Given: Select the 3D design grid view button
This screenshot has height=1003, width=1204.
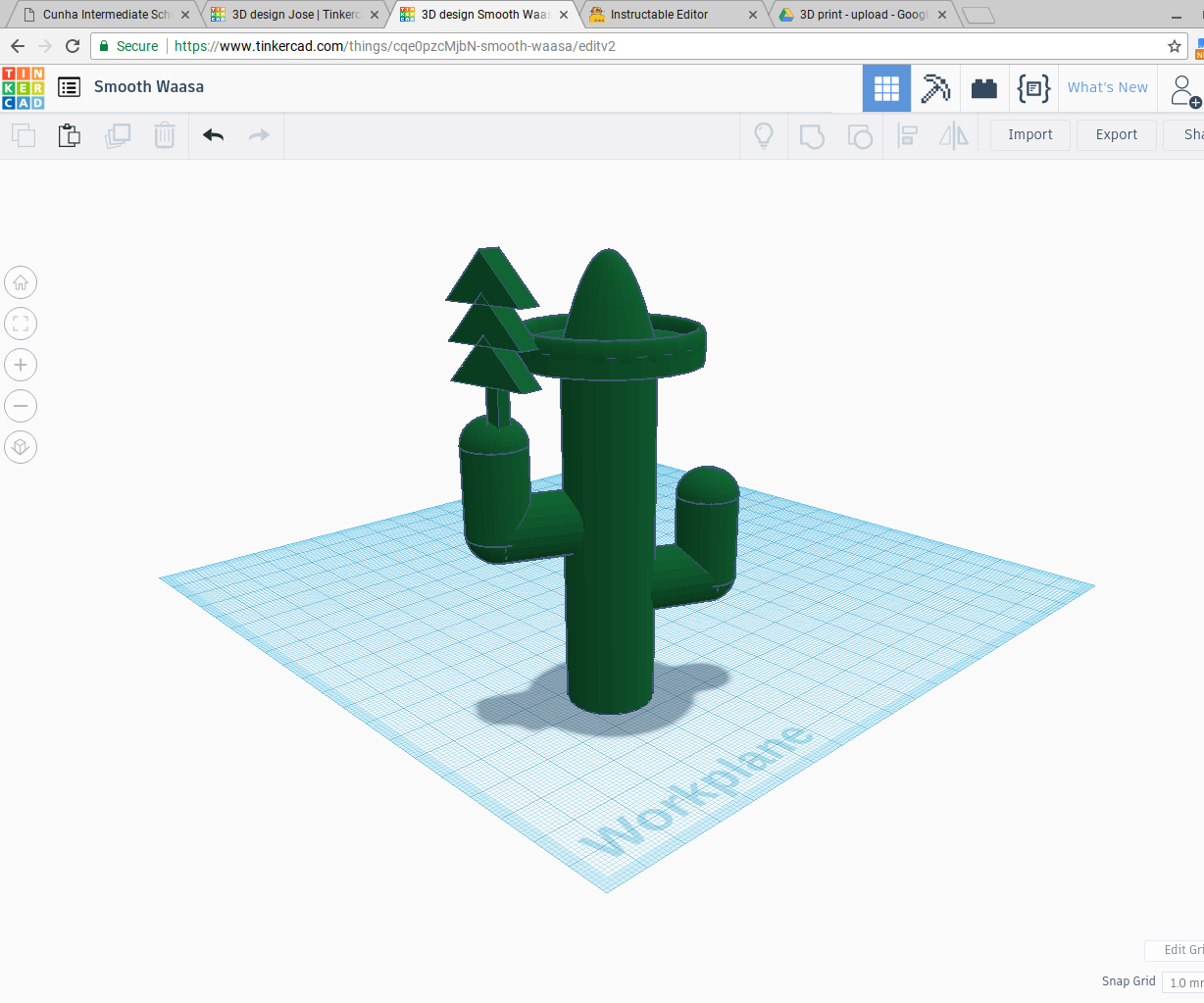Looking at the screenshot, I should 886,88.
